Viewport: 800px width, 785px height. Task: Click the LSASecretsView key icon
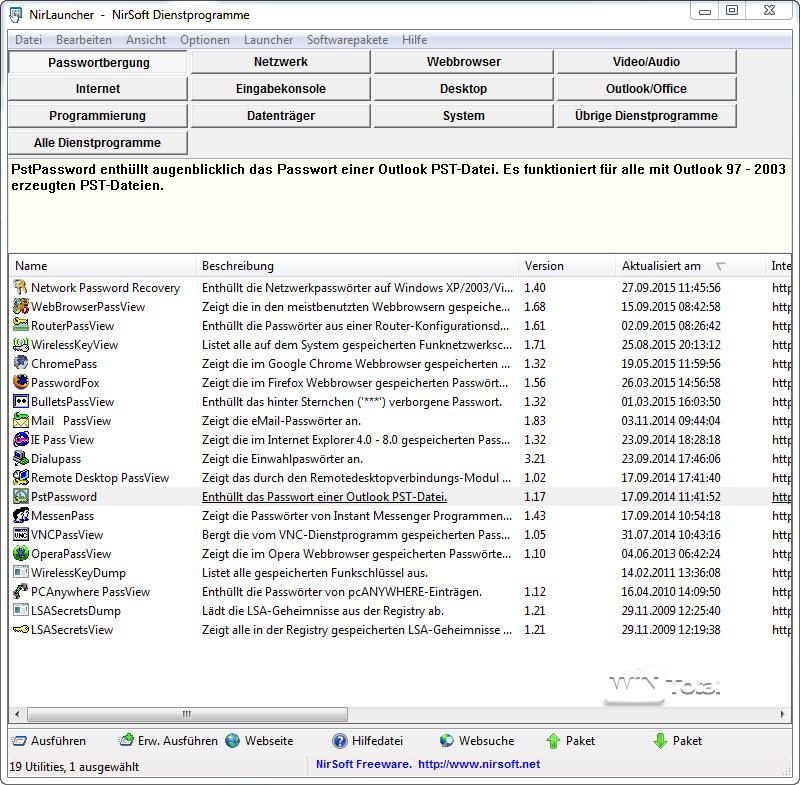point(21,630)
